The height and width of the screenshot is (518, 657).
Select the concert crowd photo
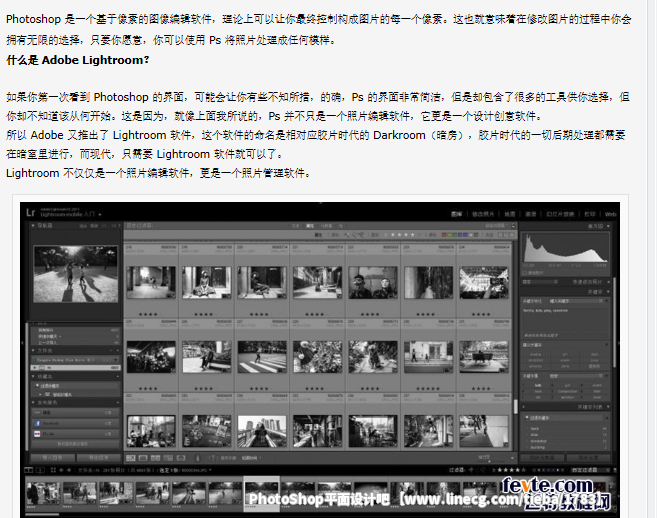484,283
